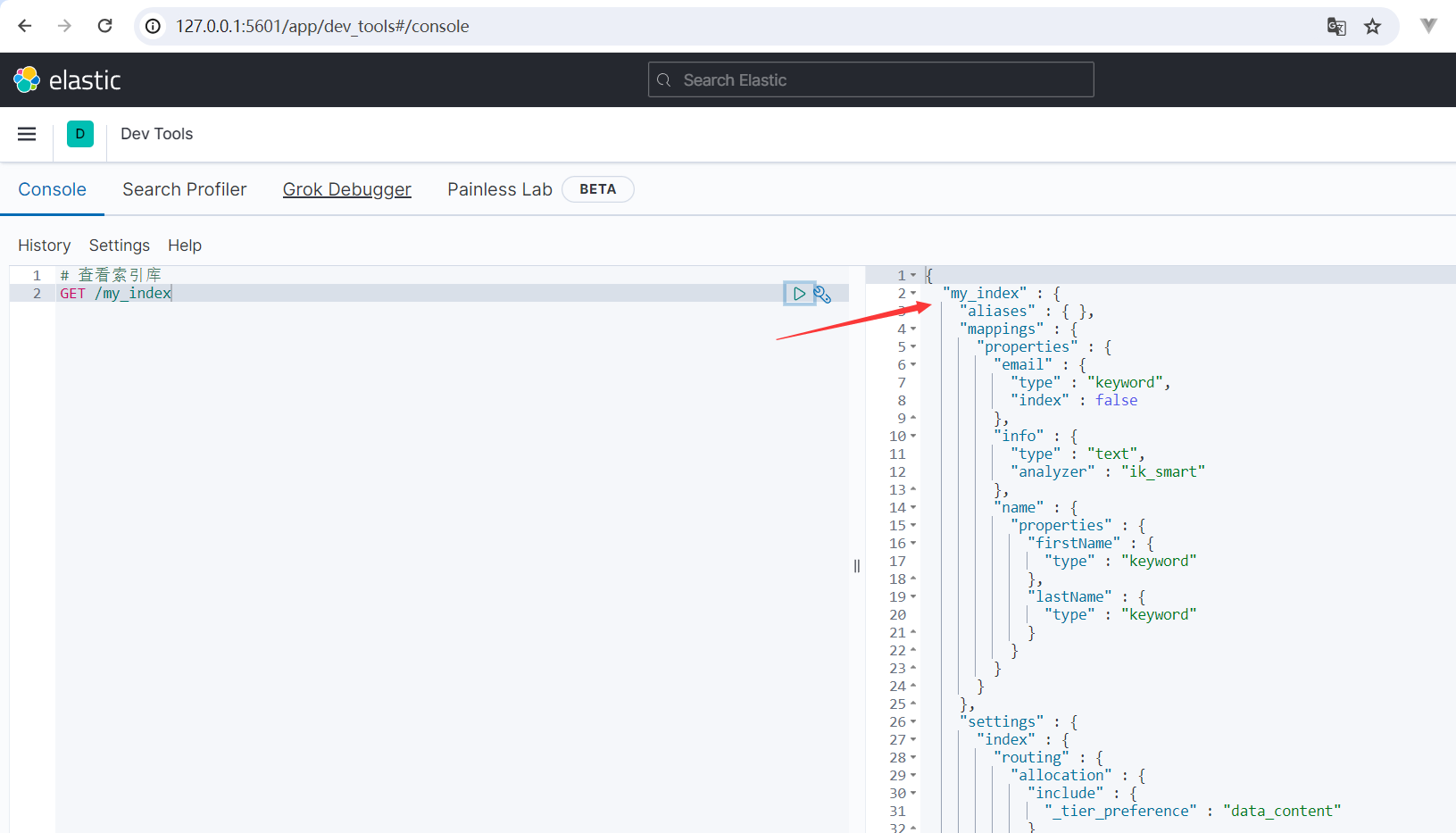
Task: Click the panel resize handle between editors
Action: coord(857,566)
